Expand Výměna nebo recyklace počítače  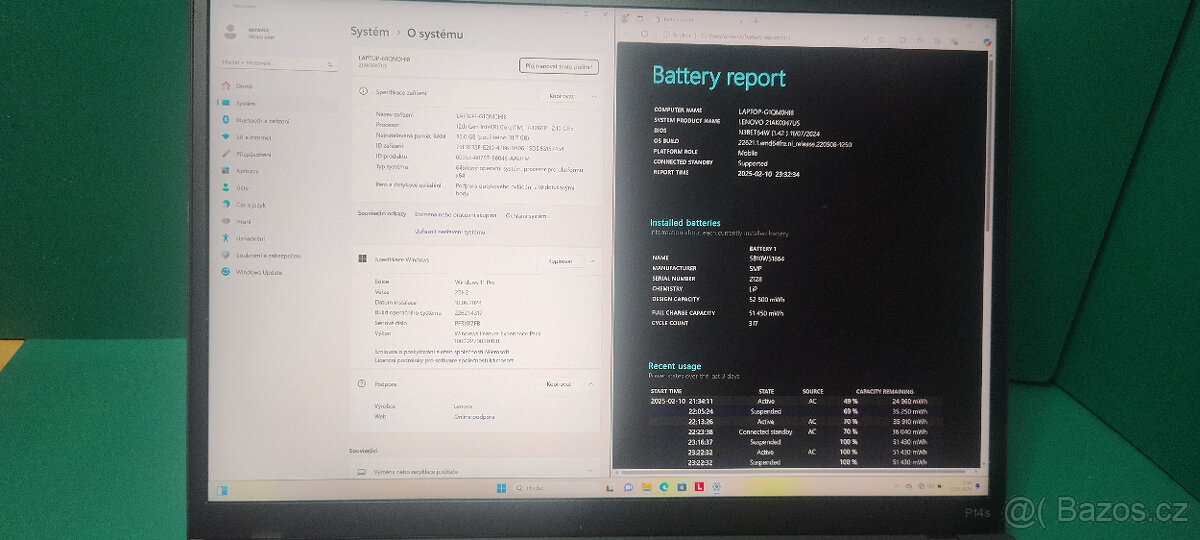[x=476, y=470]
